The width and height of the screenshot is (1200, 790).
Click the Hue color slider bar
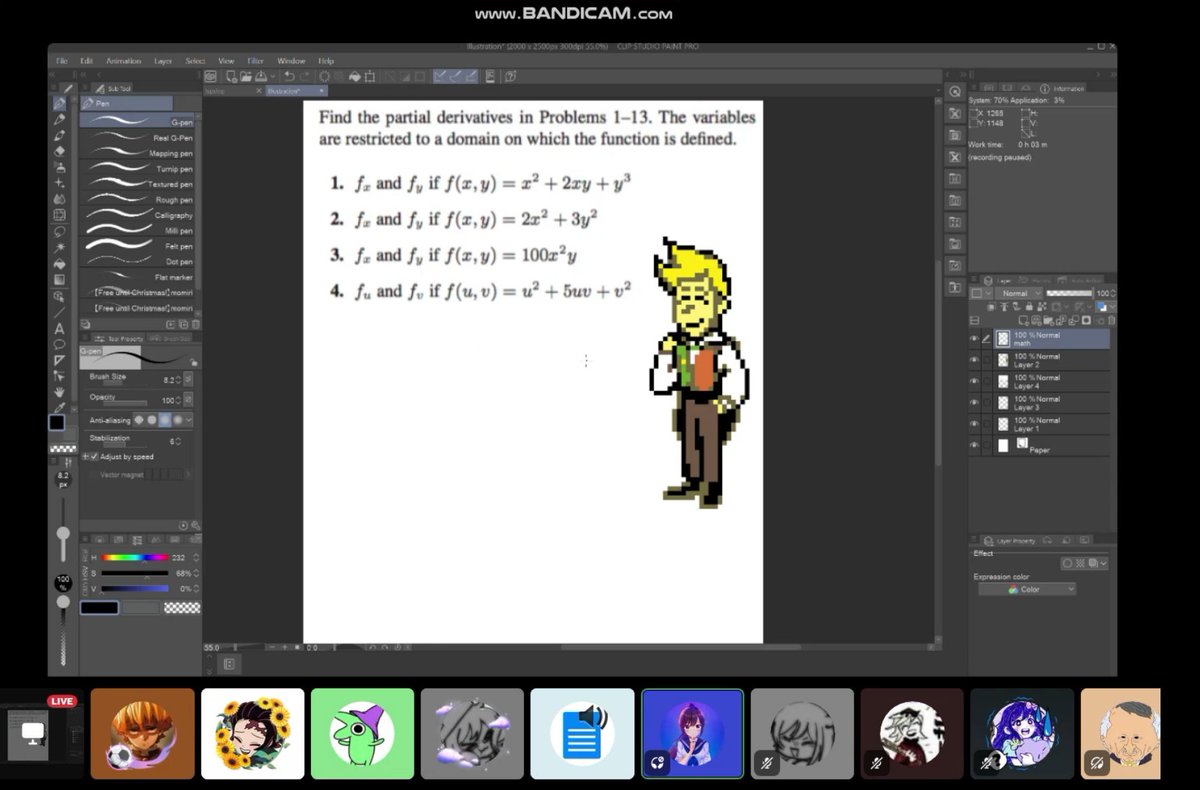click(134, 558)
